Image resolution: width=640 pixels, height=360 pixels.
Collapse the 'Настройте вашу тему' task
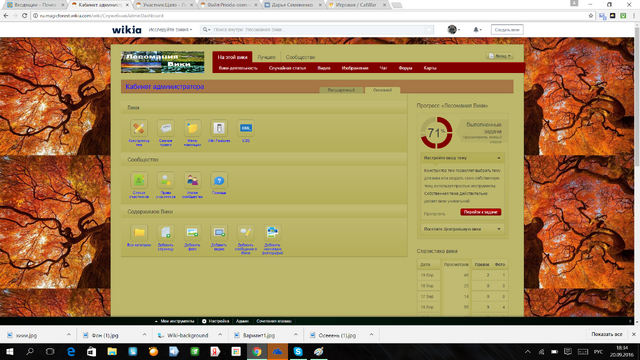pyautogui.click(x=498, y=158)
